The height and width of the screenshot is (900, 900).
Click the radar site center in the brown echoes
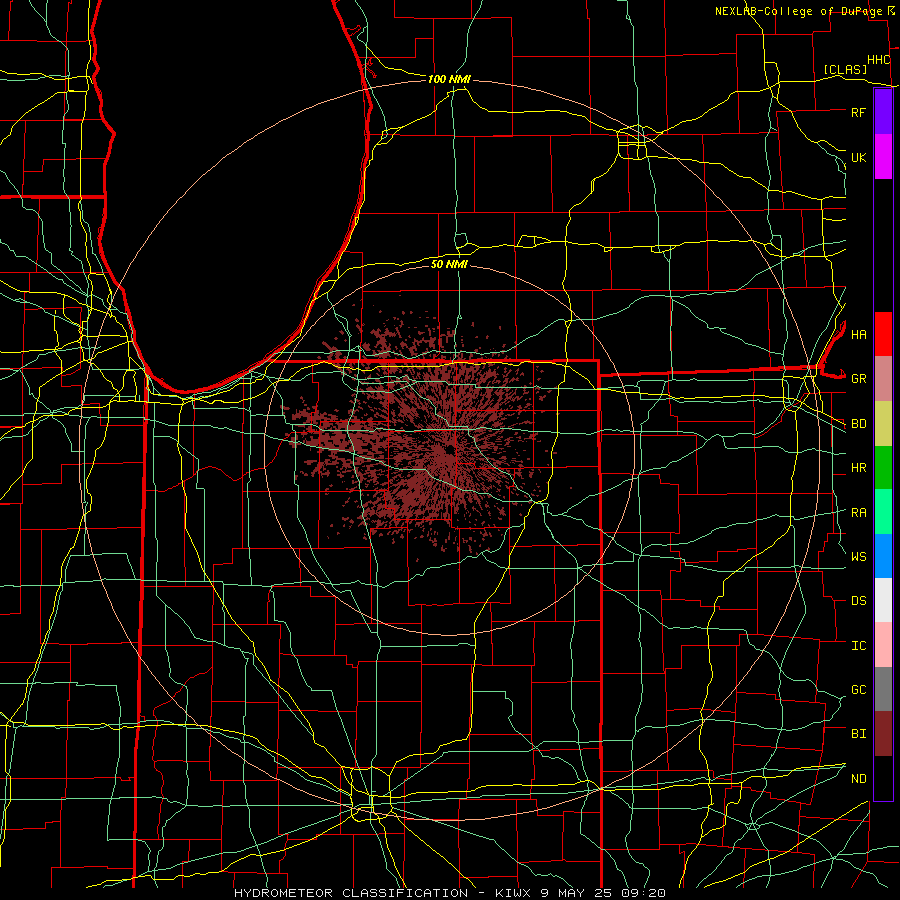[x=449, y=451]
